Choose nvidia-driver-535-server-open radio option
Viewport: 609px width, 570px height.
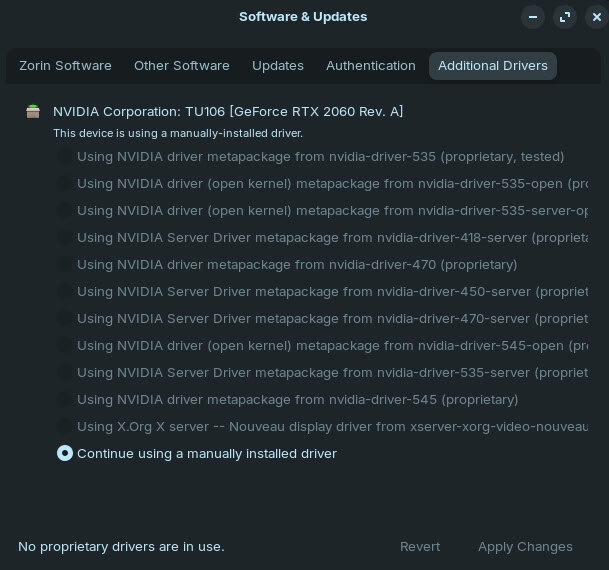tap(65, 210)
